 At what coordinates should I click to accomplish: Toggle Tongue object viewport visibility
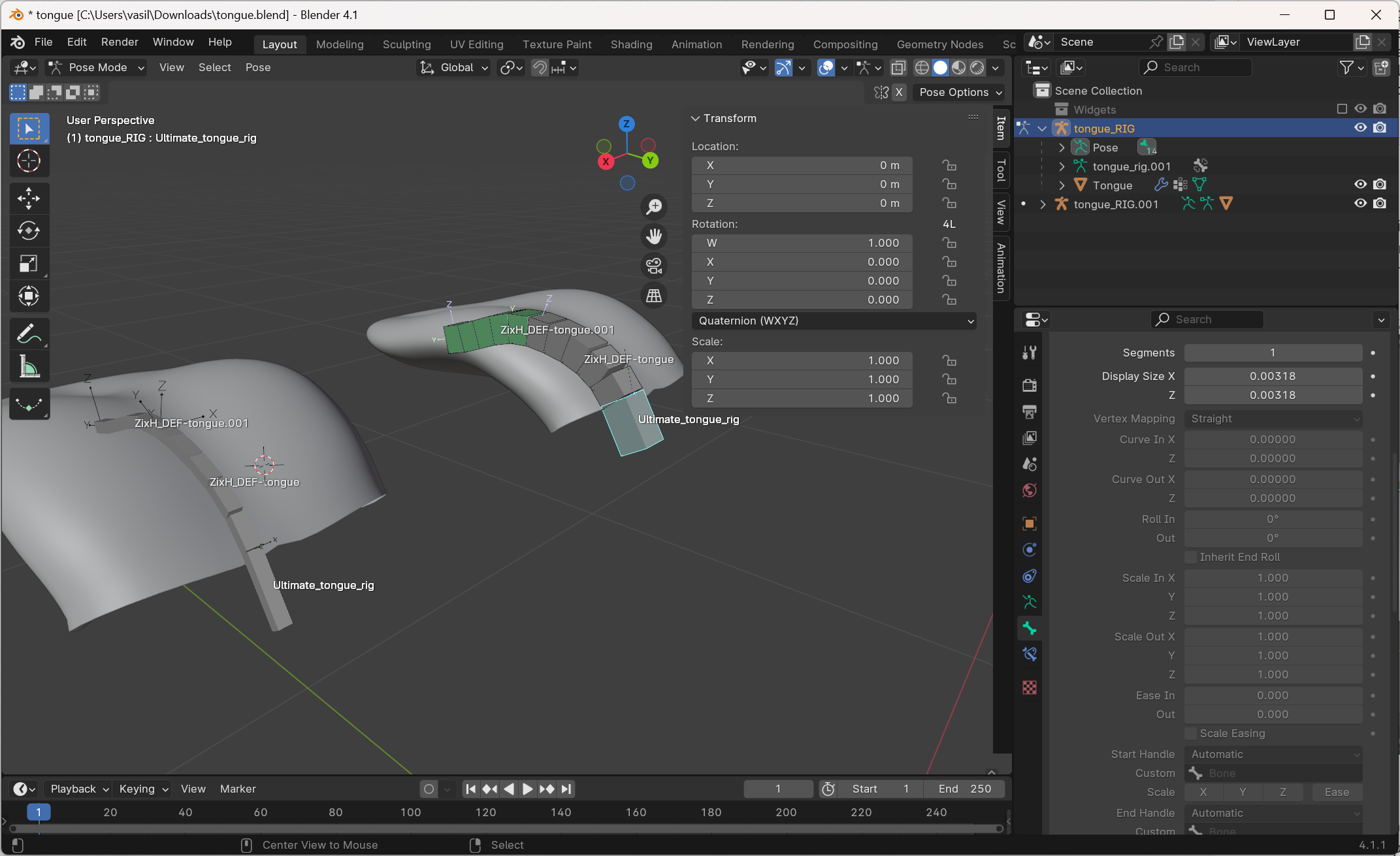pos(1360,185)
